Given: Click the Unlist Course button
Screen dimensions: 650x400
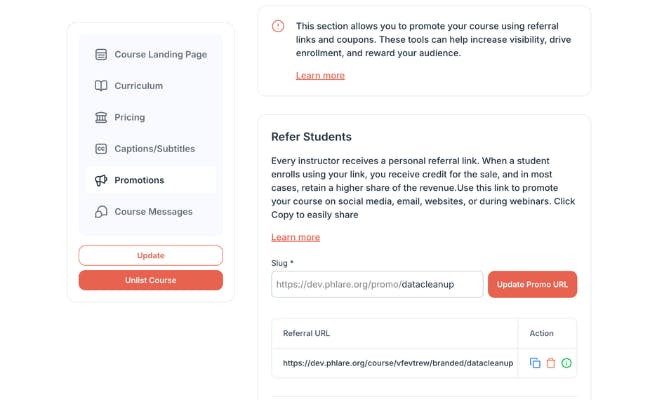Looking at the screenshot, I should (x=151, y=280).
